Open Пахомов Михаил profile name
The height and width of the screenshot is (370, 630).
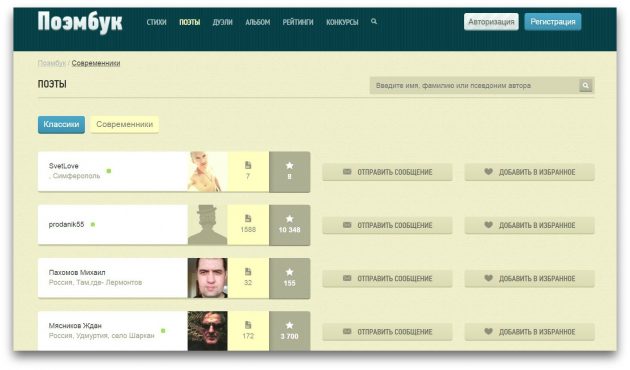tap(77, 272)
